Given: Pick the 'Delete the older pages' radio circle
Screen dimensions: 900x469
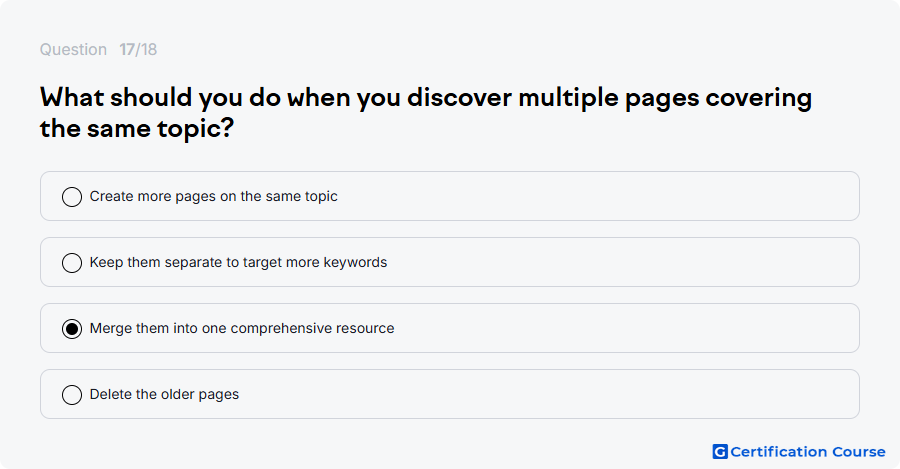Looking at the screenshot, I should point(72,395).
